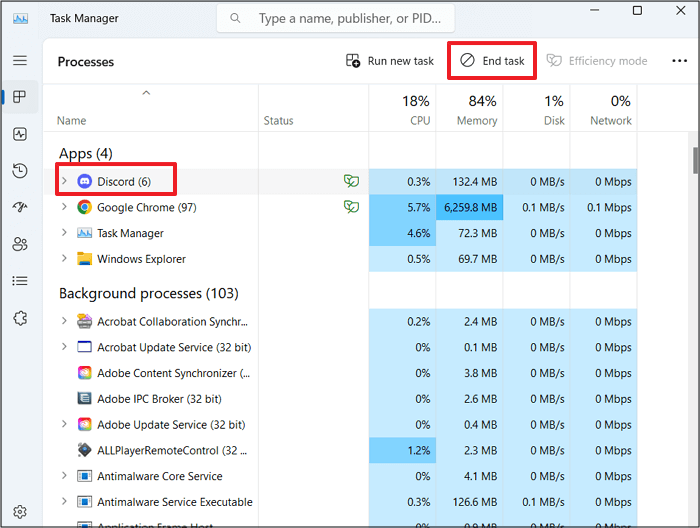Select the Discord (6) row name
Image resolution: width=700 pixels, height=528 pixels.
click(x=124, y=182)
